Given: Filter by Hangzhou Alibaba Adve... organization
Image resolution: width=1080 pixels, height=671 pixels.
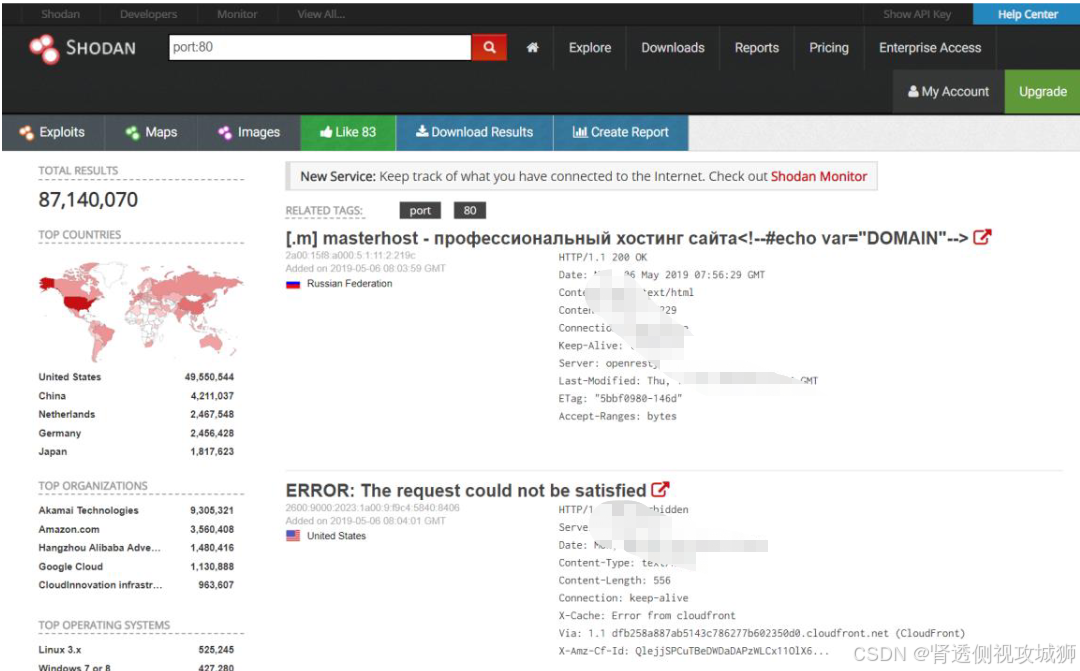Looking at the screenshot, I should (x=99, y=548).
